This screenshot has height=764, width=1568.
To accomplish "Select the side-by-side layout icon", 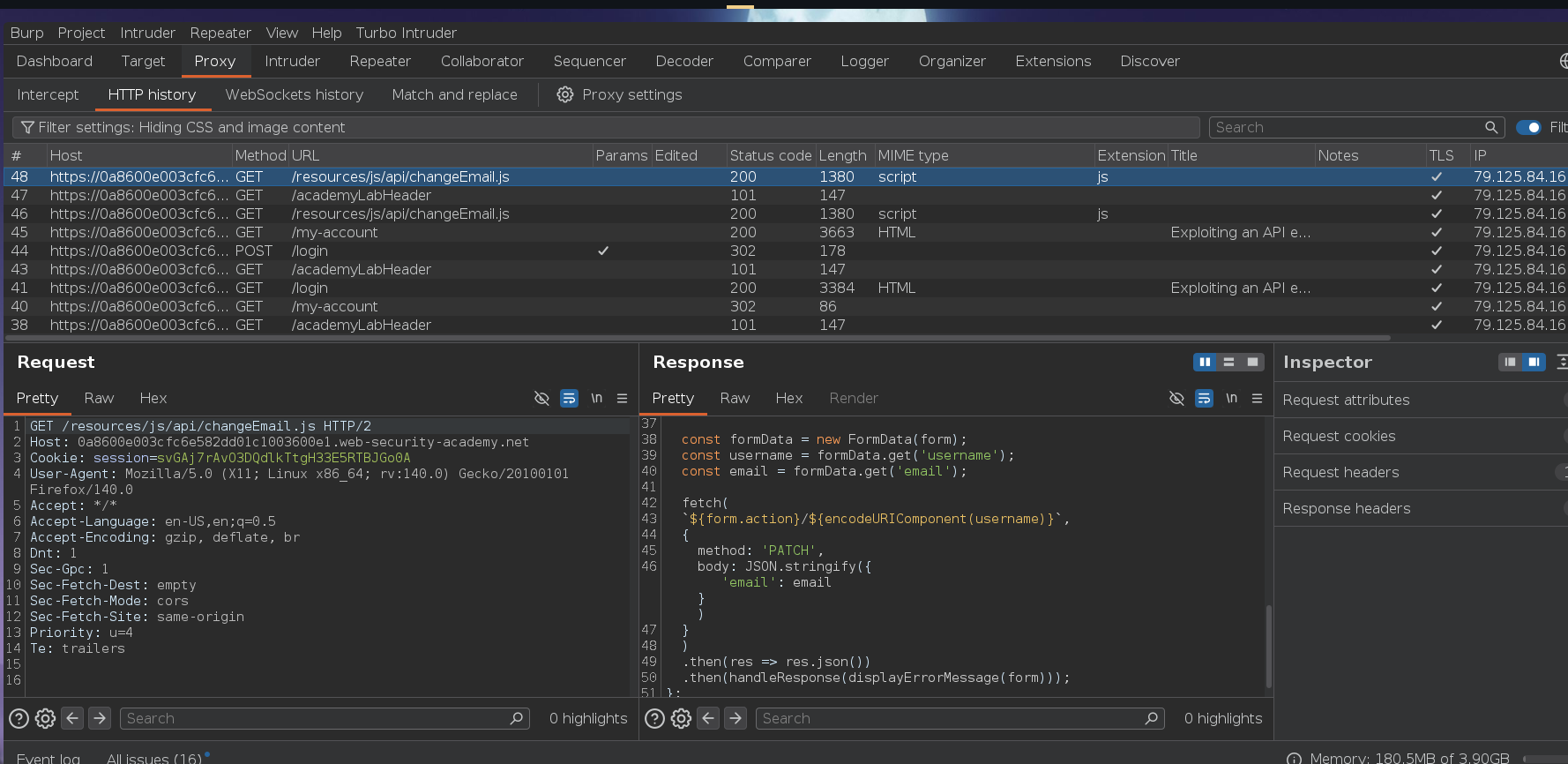I will click(x=1205, y=362).
